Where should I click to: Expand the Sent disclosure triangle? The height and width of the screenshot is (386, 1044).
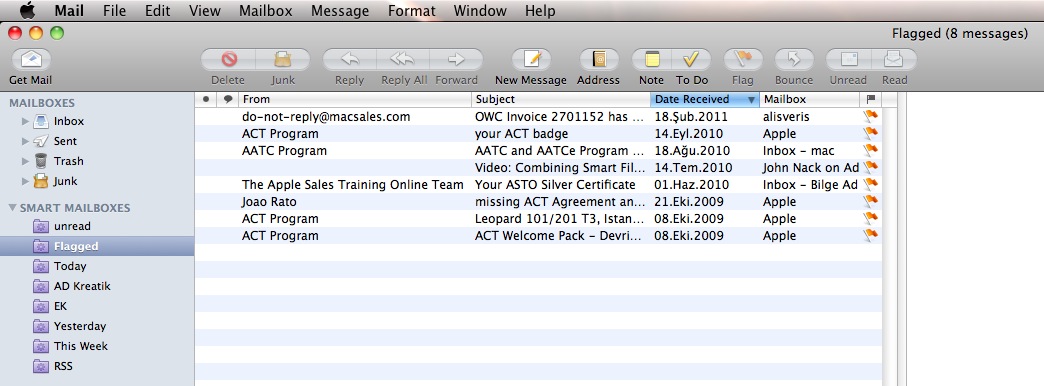point(25,141)
